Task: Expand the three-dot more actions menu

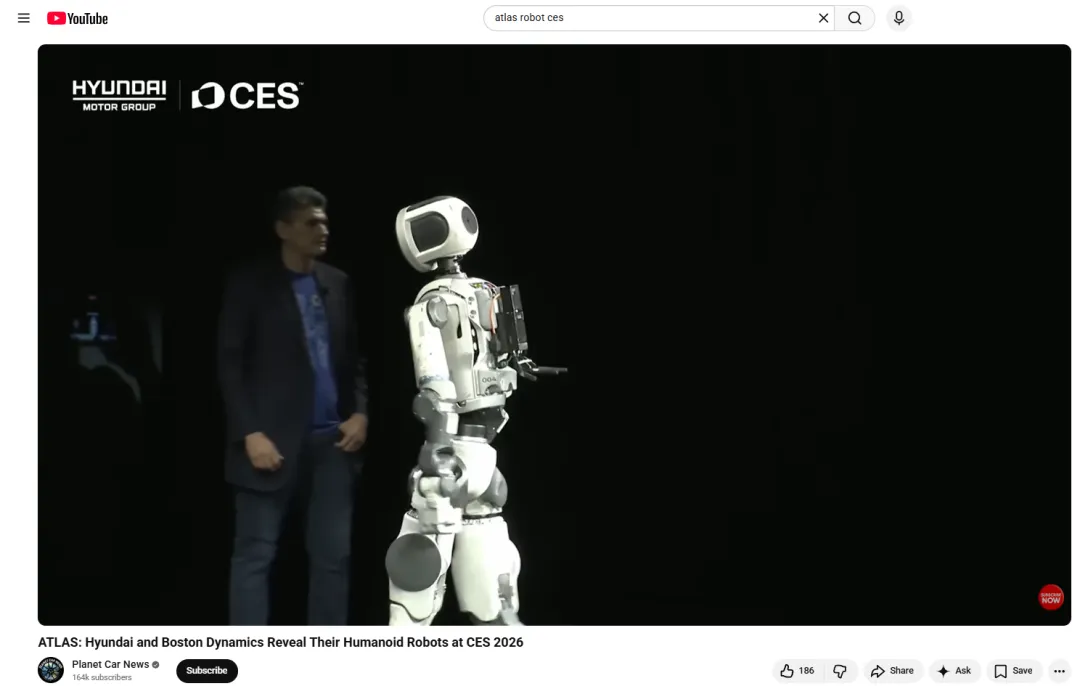Action: (x=1059, y=671)
